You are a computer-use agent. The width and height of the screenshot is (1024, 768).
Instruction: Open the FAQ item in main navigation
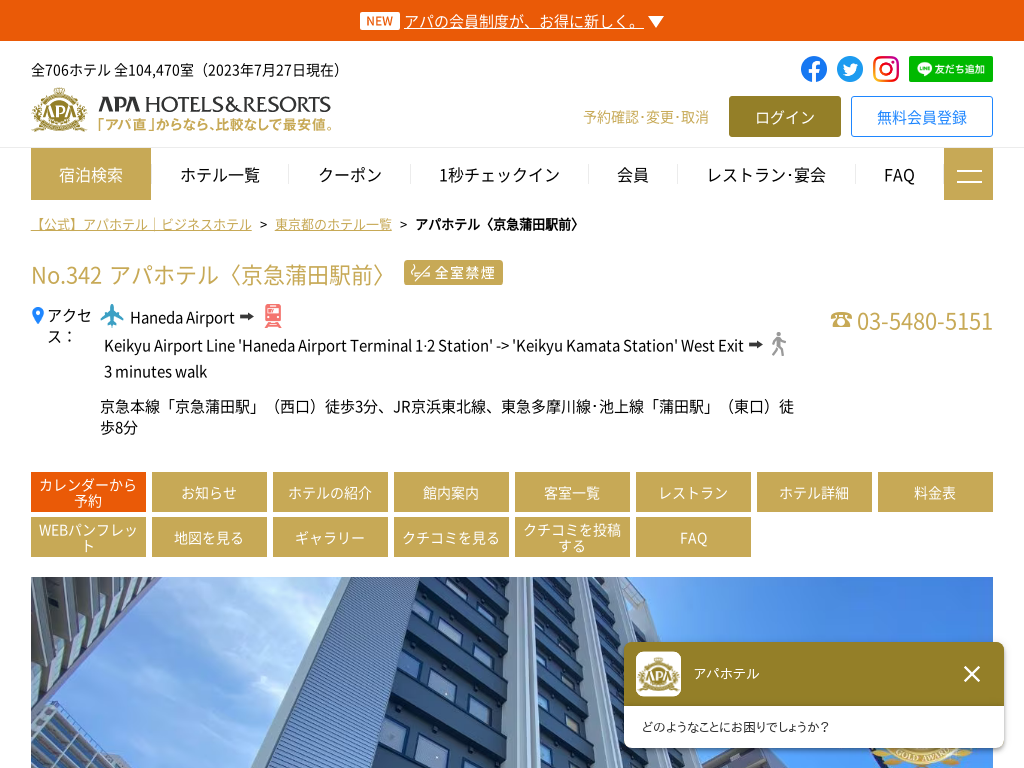coord(899,175)
